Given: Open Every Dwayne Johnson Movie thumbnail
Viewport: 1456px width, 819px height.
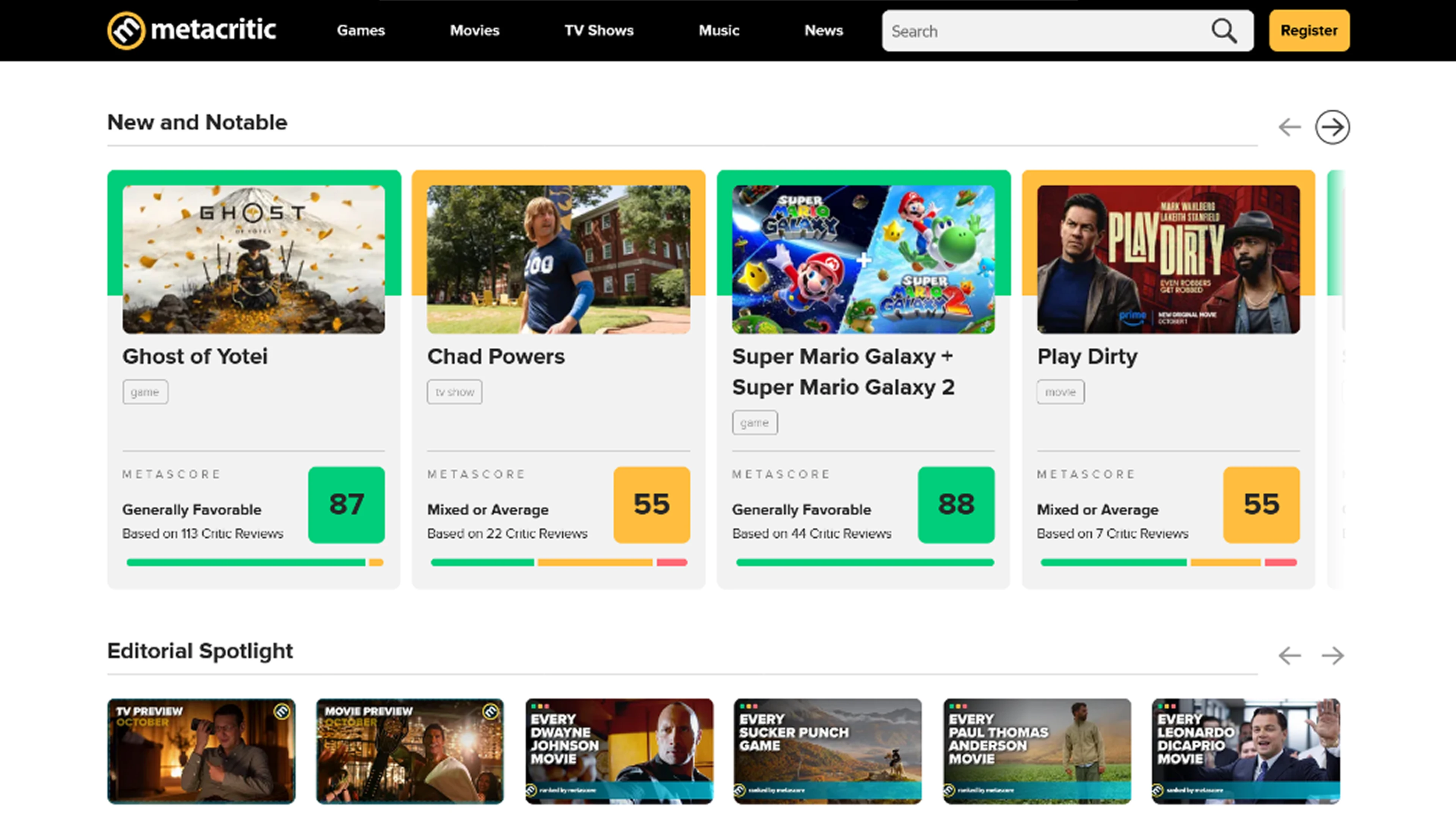Looking at the screenshot, I should (619, 751).
